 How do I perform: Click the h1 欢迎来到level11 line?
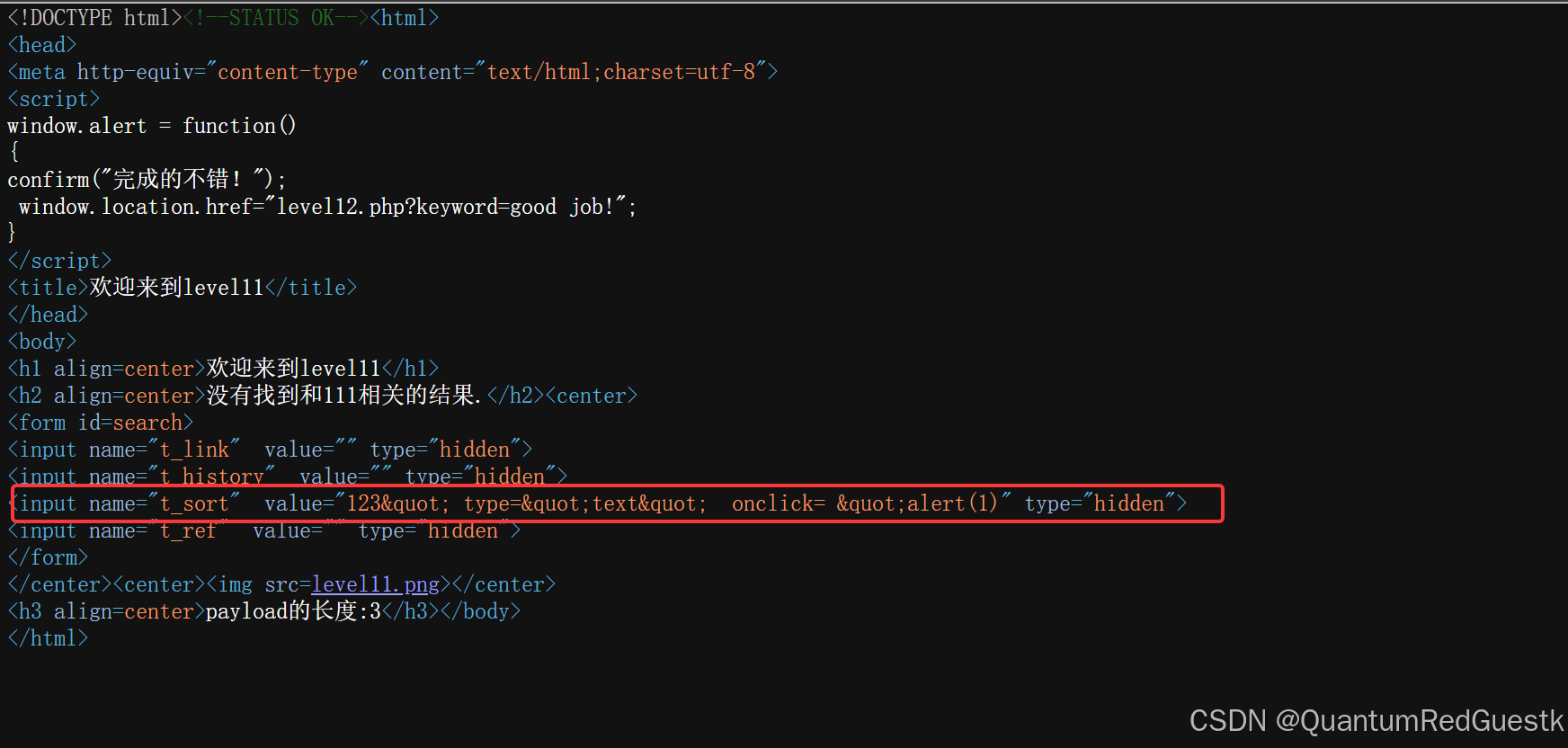coord(223,369)
